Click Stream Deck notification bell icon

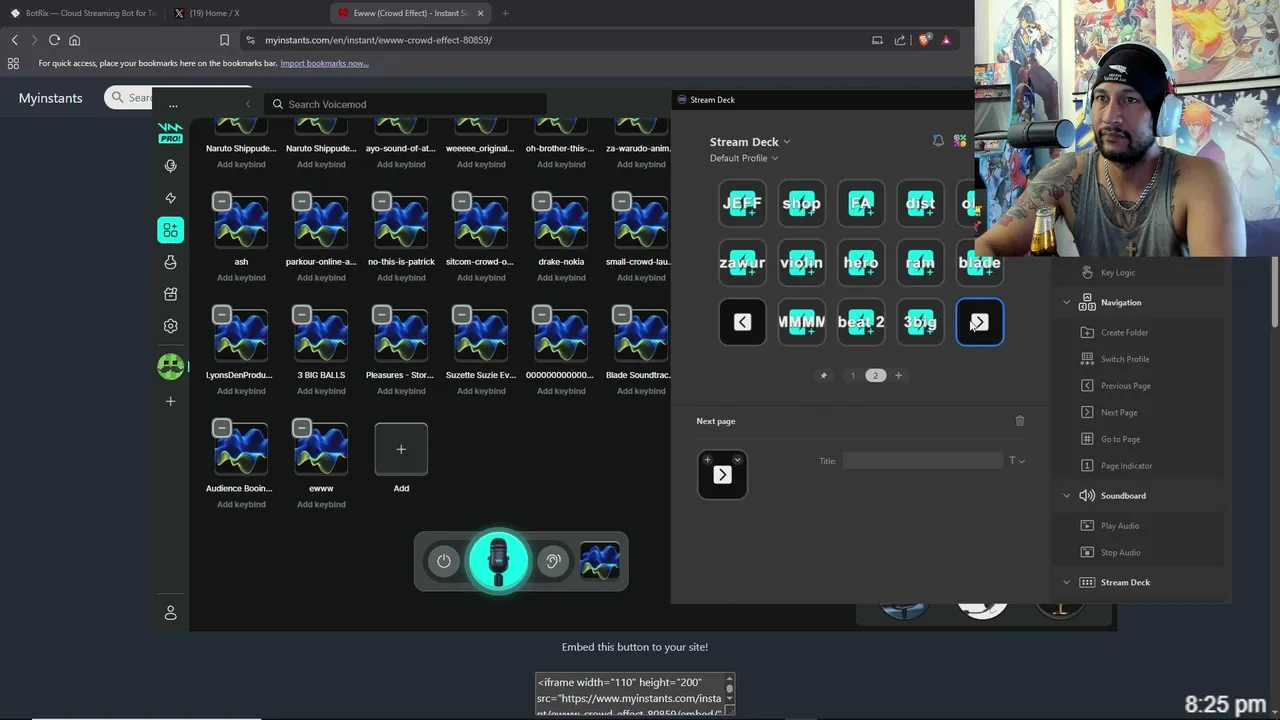pos(938,141)
